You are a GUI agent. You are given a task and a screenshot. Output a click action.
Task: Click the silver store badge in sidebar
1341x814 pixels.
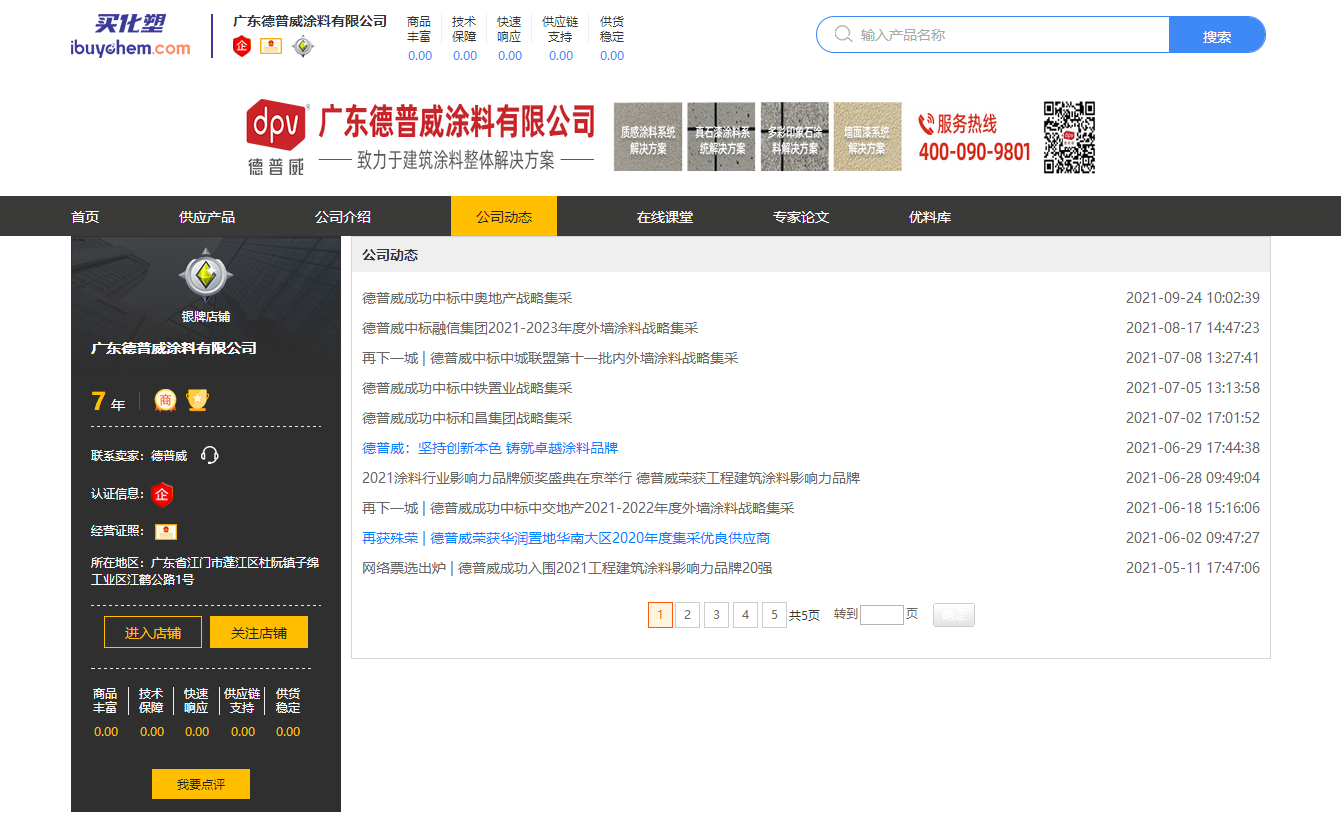pyautogui.click(x=205, y=276)
